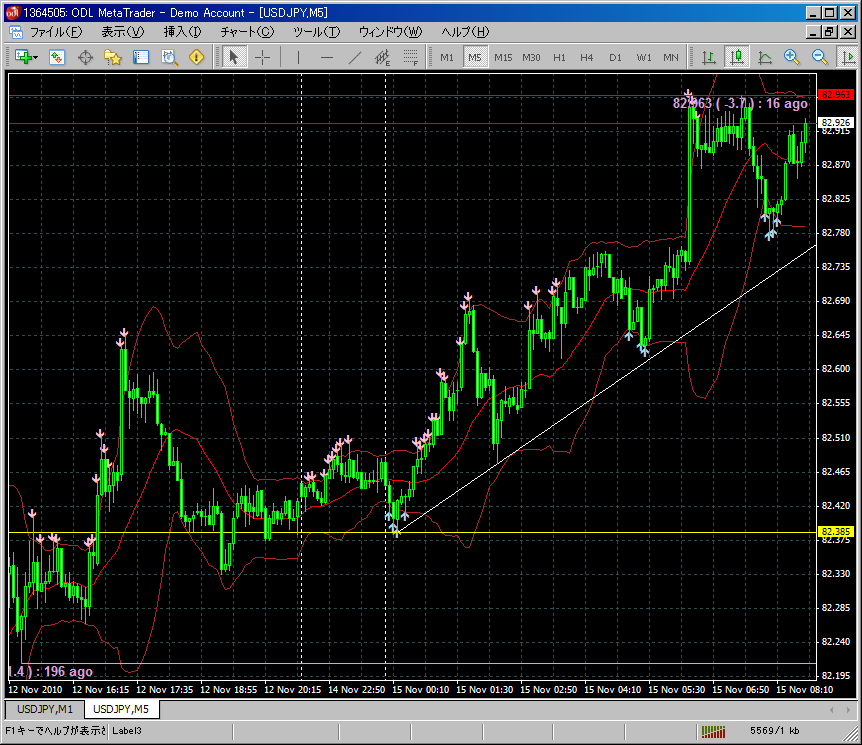Screen dimensions: 862x745
Task: Switch chart to line chart mode
Action: point(765,57)
